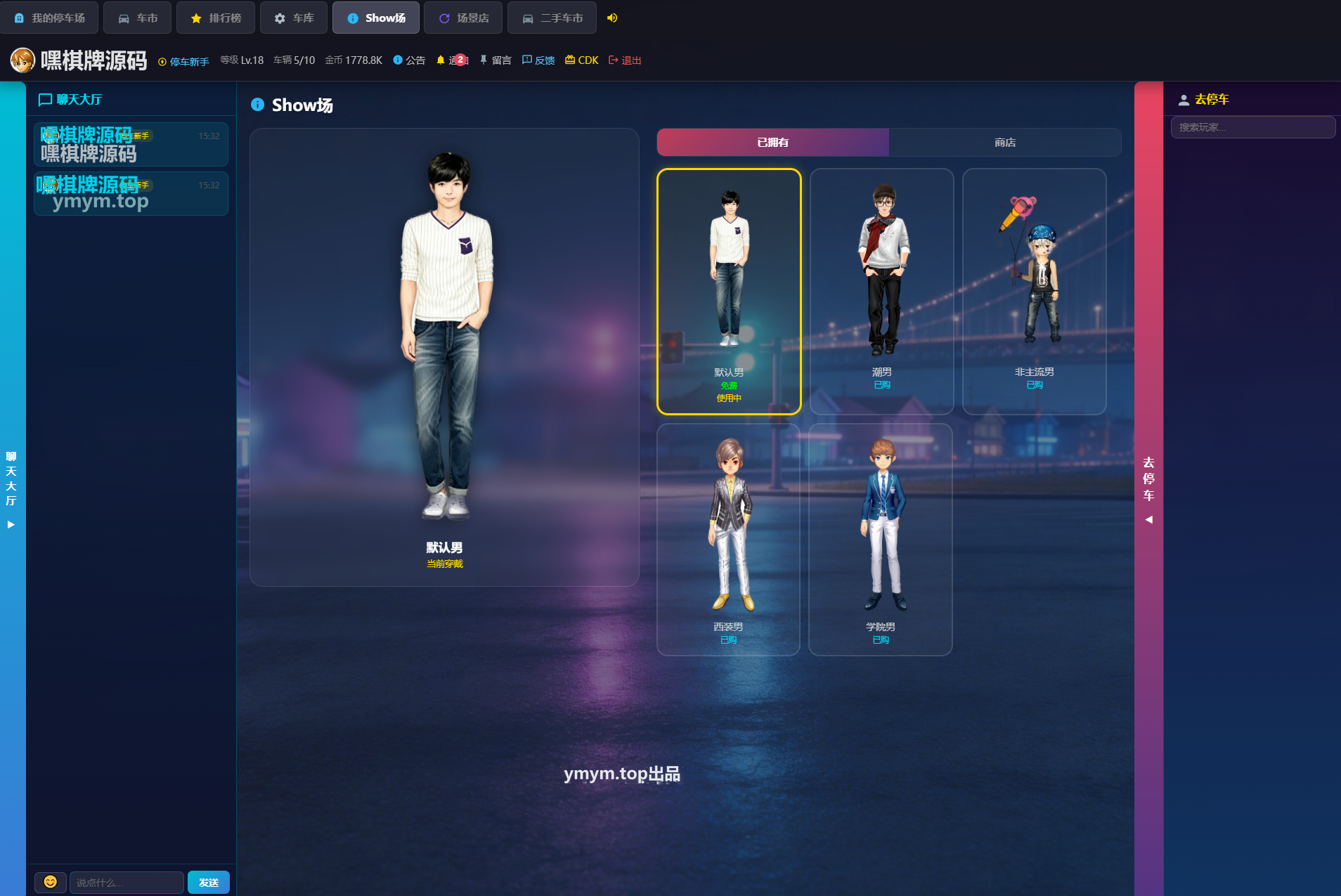Viewport: 1341px width, 896px height.
Task: Open the 留言 pin message item
Action: point(495,60)
